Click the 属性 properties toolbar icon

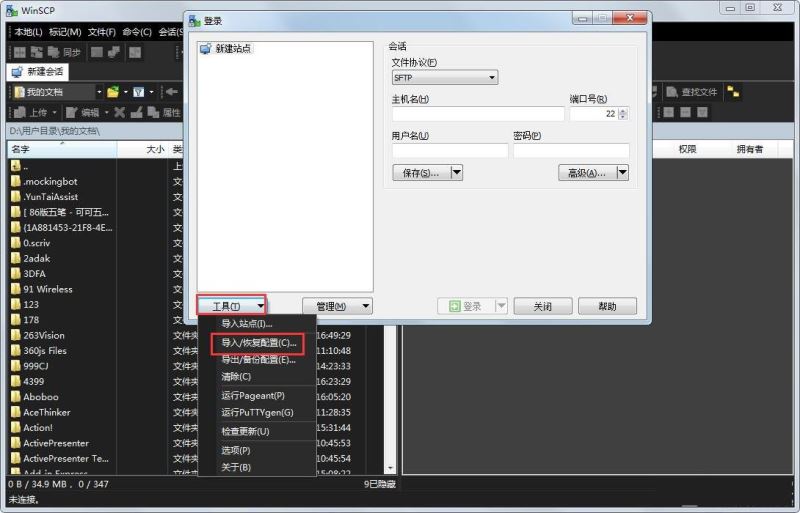click(153, 112)
